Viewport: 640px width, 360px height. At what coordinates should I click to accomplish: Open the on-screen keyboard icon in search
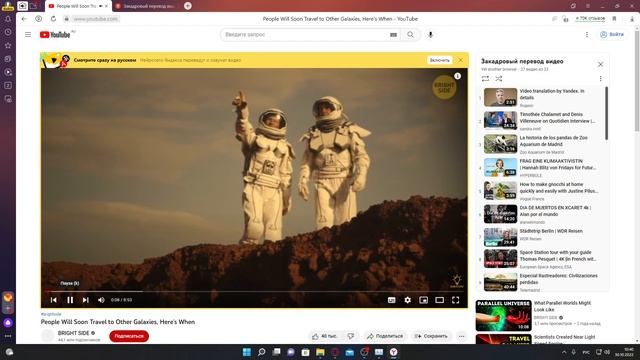click(x=393, y=35)
